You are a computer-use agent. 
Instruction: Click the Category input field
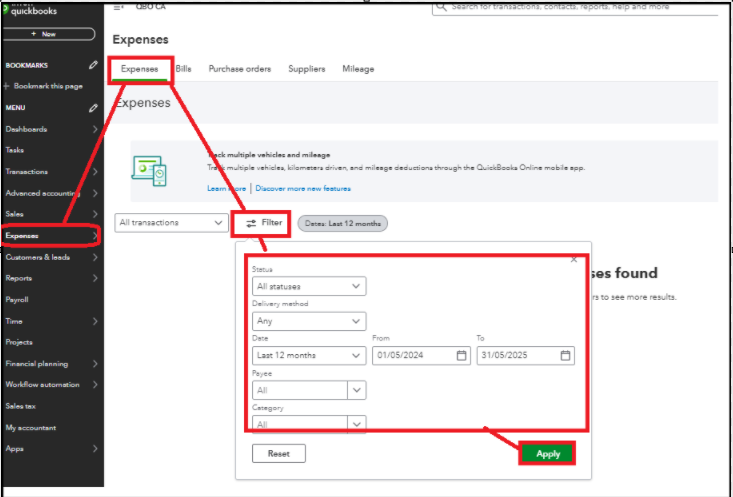(x=300, y=425)
